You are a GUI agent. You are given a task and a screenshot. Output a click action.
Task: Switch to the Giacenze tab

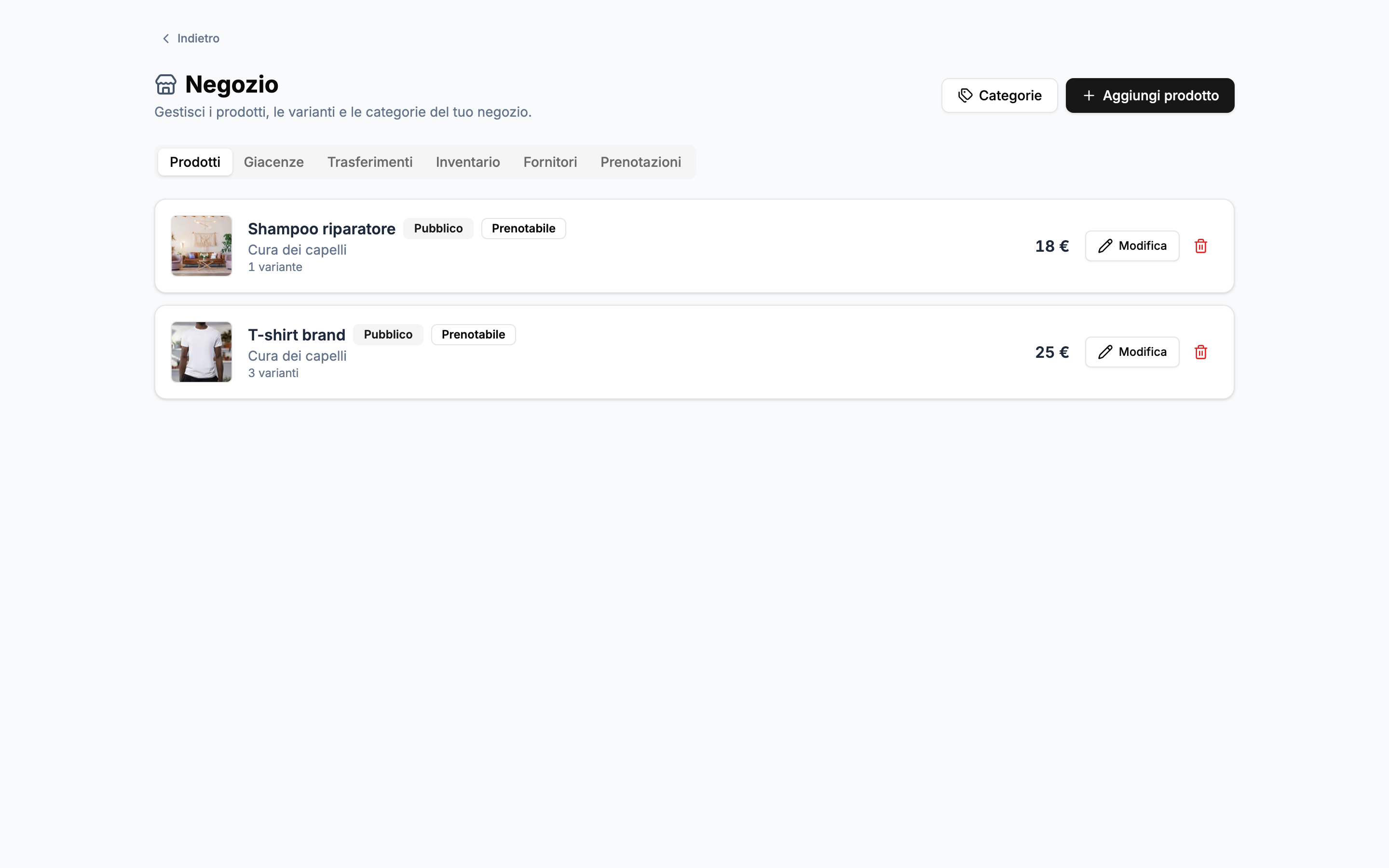(274, 162)
